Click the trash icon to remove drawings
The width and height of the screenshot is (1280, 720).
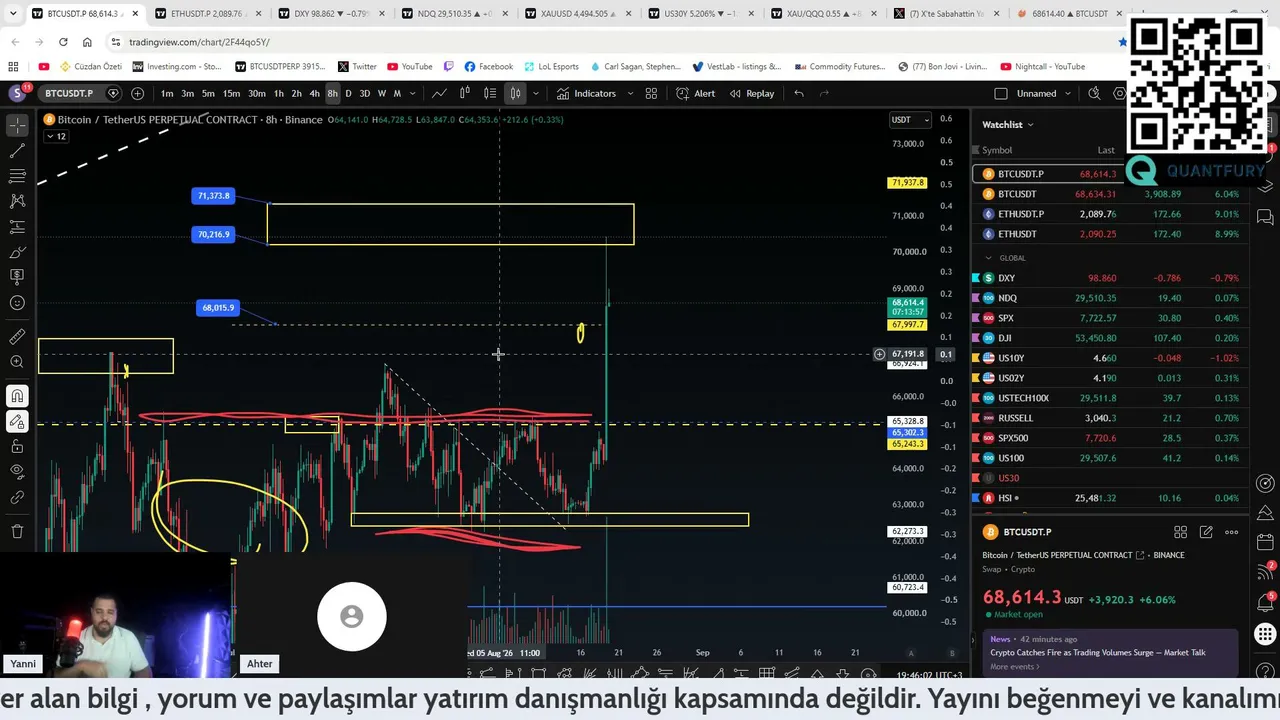point(17,531)
